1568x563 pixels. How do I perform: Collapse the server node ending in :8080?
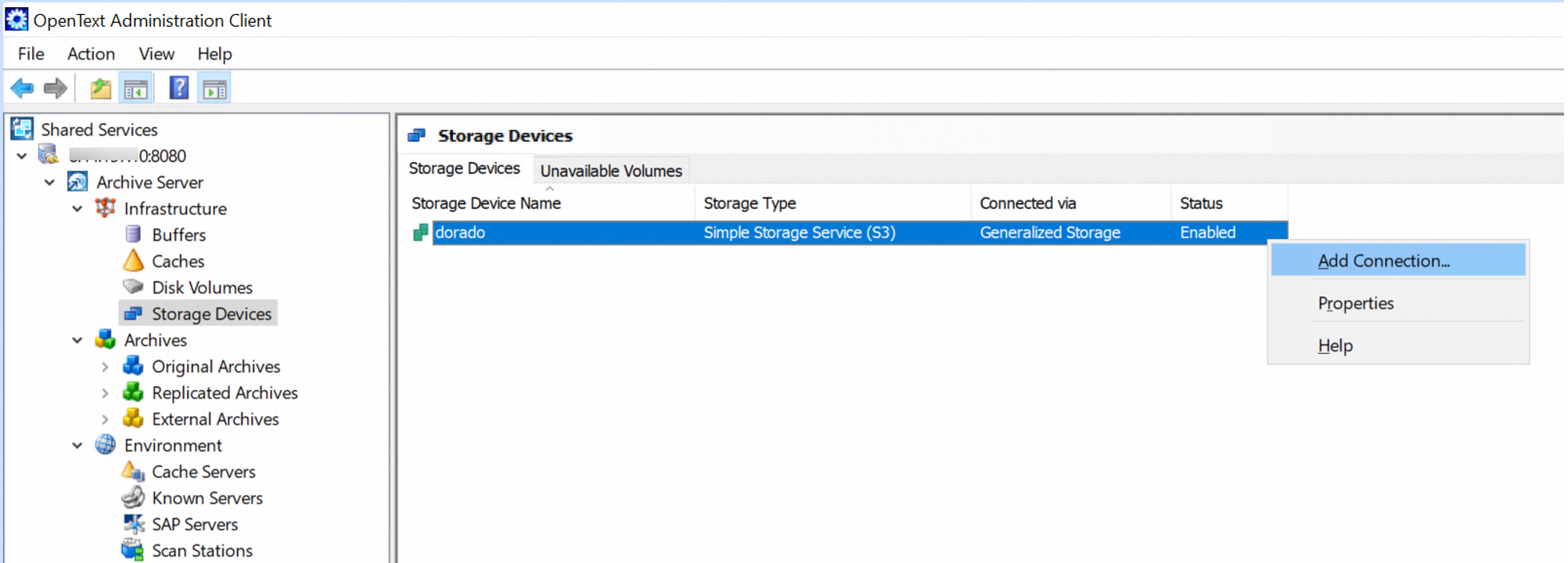tap(22, 156)
